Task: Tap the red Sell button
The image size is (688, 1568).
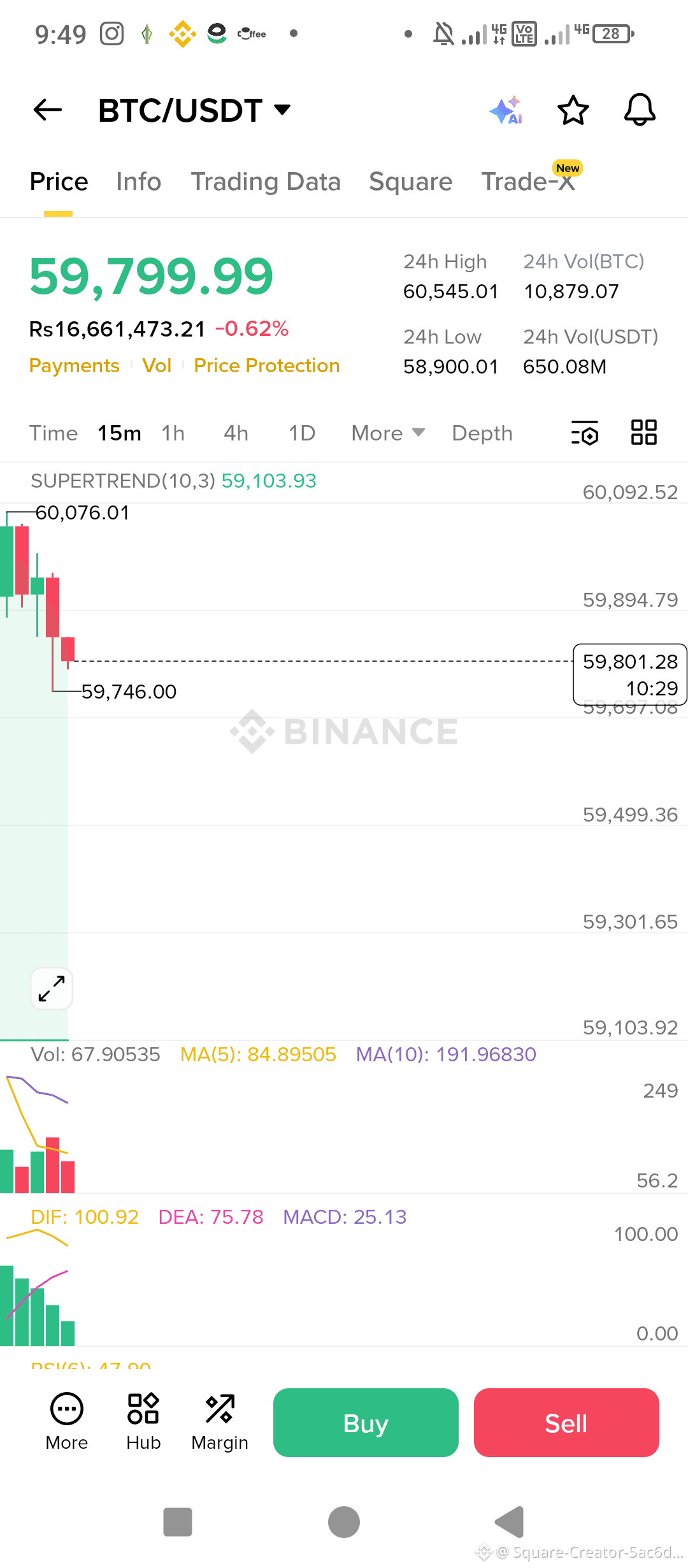Action: click(x=566, y=1423)
